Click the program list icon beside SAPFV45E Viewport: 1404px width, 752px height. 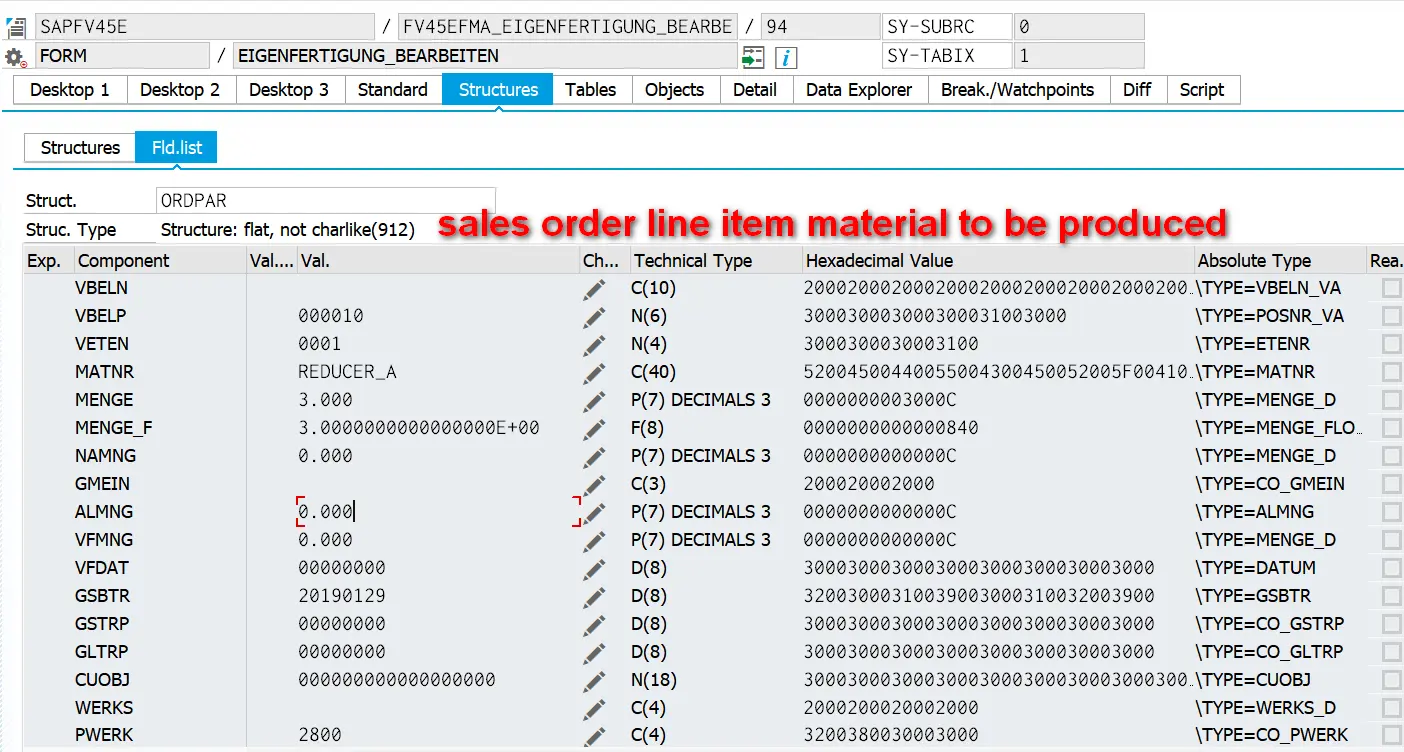(x=15, y=28)
